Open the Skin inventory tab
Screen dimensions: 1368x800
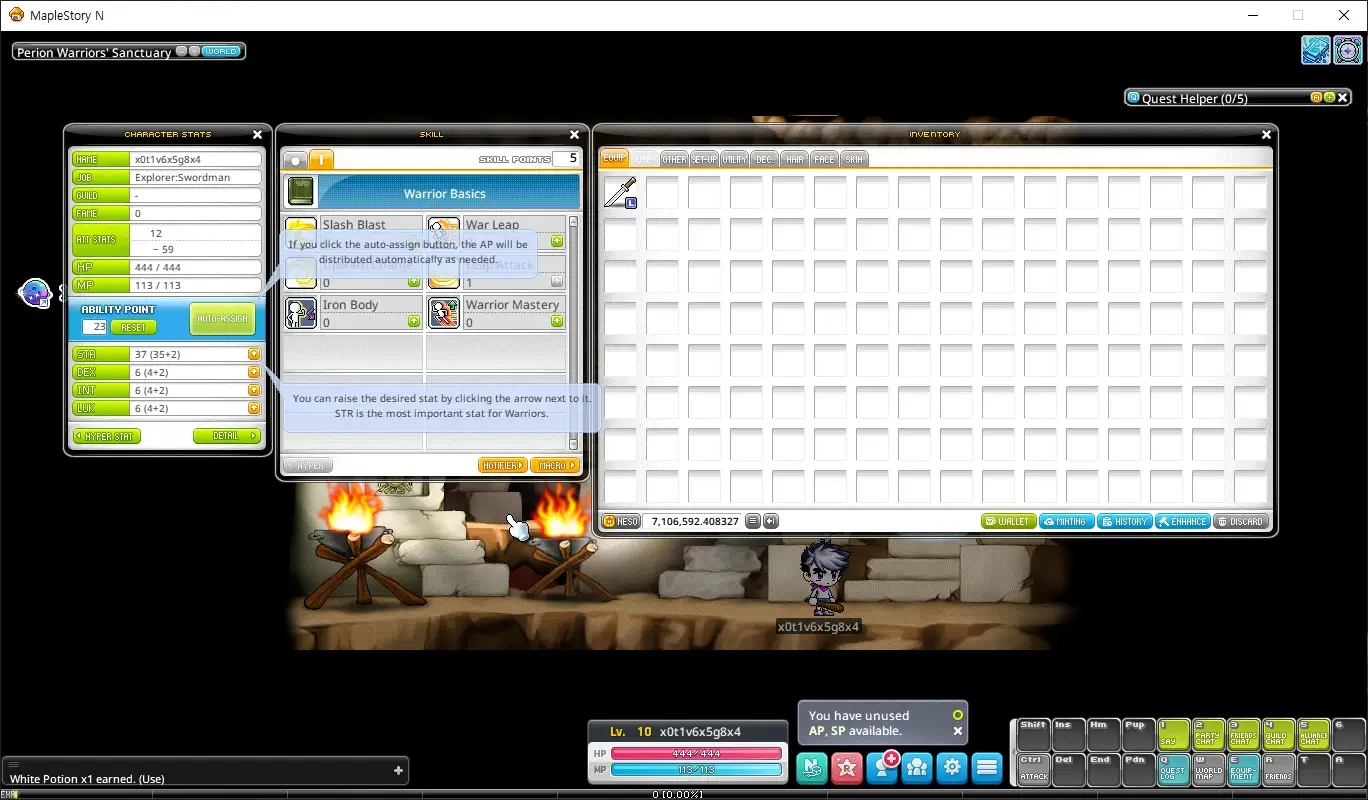(854, 159)
